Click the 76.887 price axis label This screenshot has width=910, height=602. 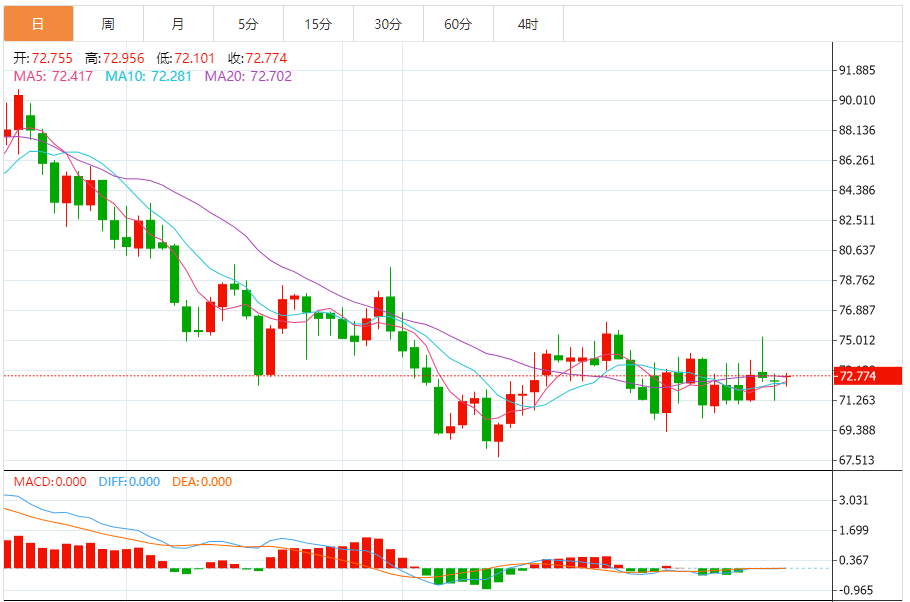click(857, 310)
